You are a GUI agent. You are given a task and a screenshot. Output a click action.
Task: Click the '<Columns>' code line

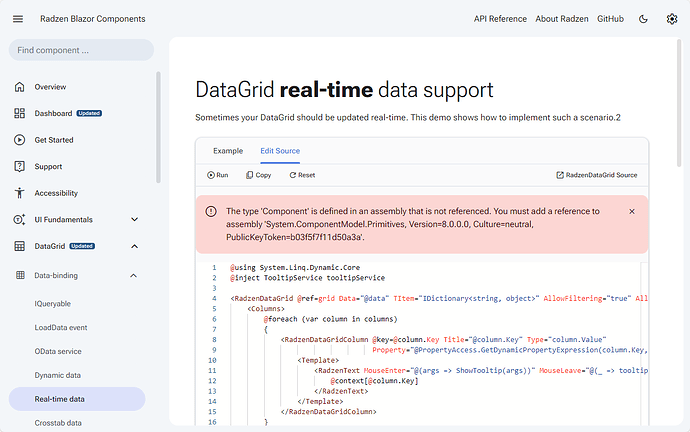pos(266,309)
